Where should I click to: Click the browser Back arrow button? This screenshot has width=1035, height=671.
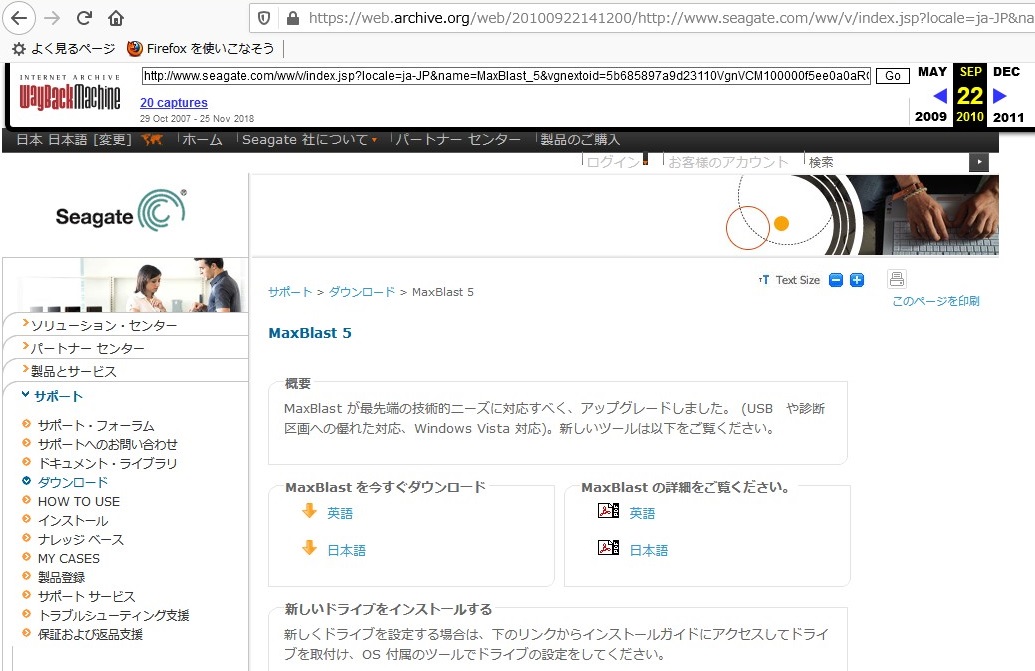(x=19, y=18)
